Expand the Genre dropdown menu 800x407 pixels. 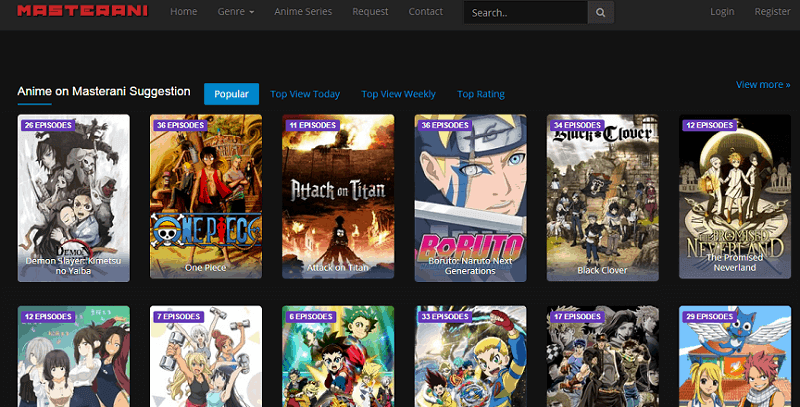click(x=235, y=12)
